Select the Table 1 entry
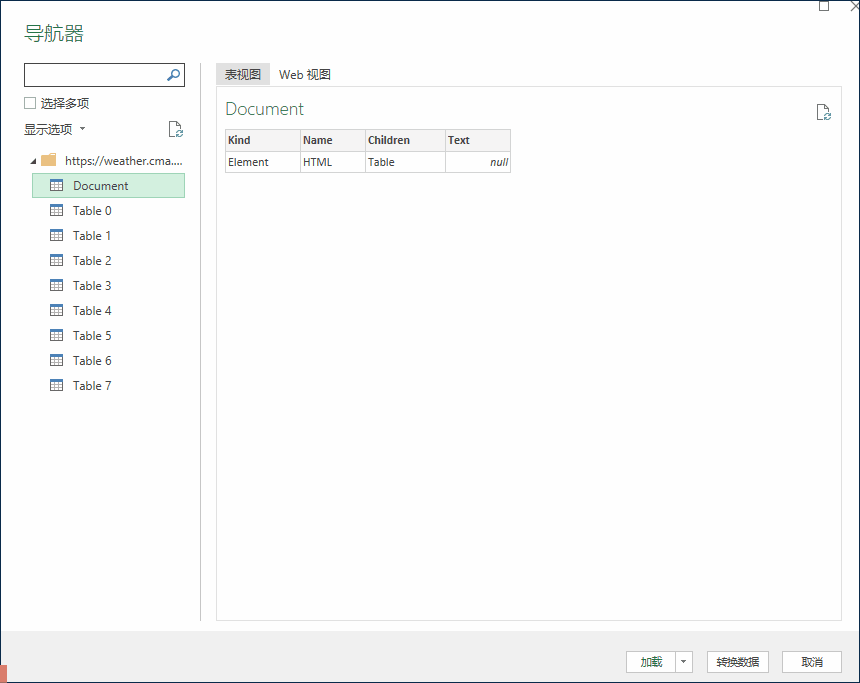The height and width of the screenshot is (683, 860). pyautogui.click(x=91, y=235)
